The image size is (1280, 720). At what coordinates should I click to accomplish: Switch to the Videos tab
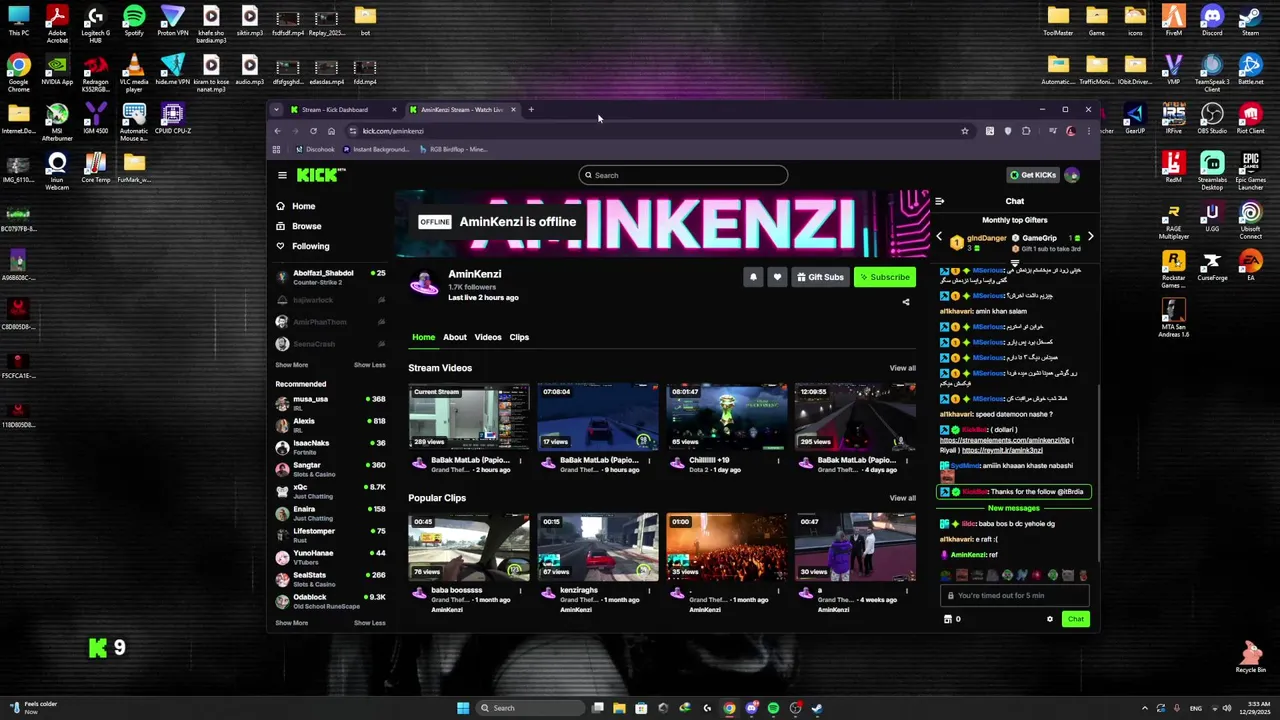click(x=488, y=337)
